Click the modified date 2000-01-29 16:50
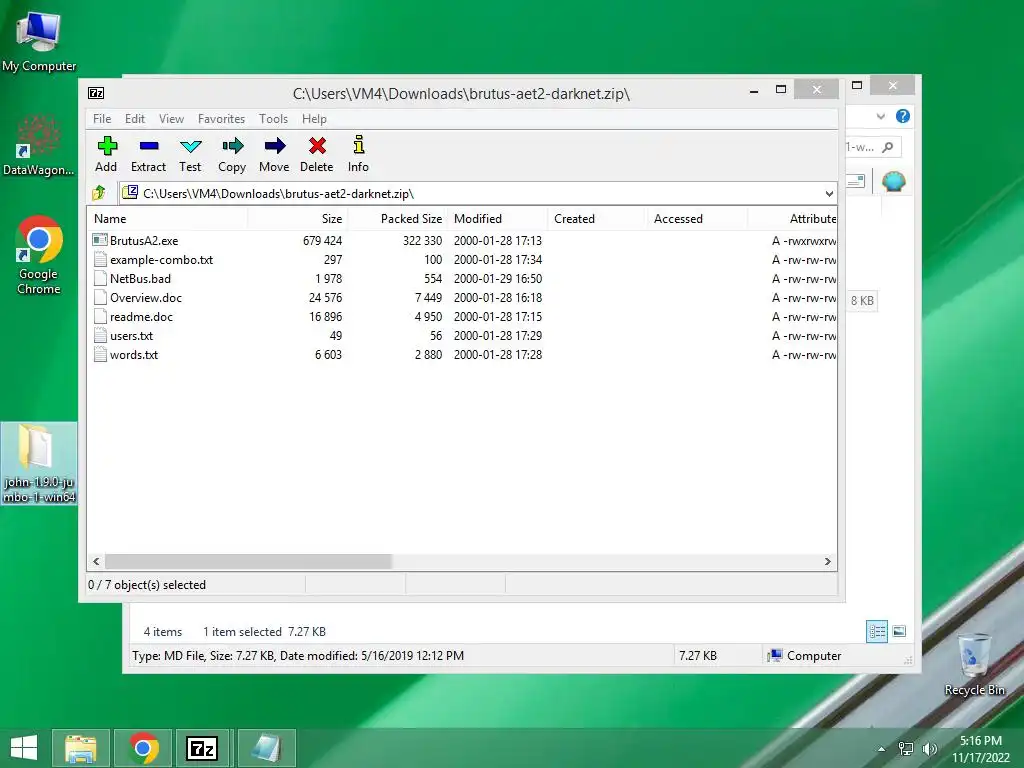Viewport: 1024px width, 768px height. click(x=498, y=278)
